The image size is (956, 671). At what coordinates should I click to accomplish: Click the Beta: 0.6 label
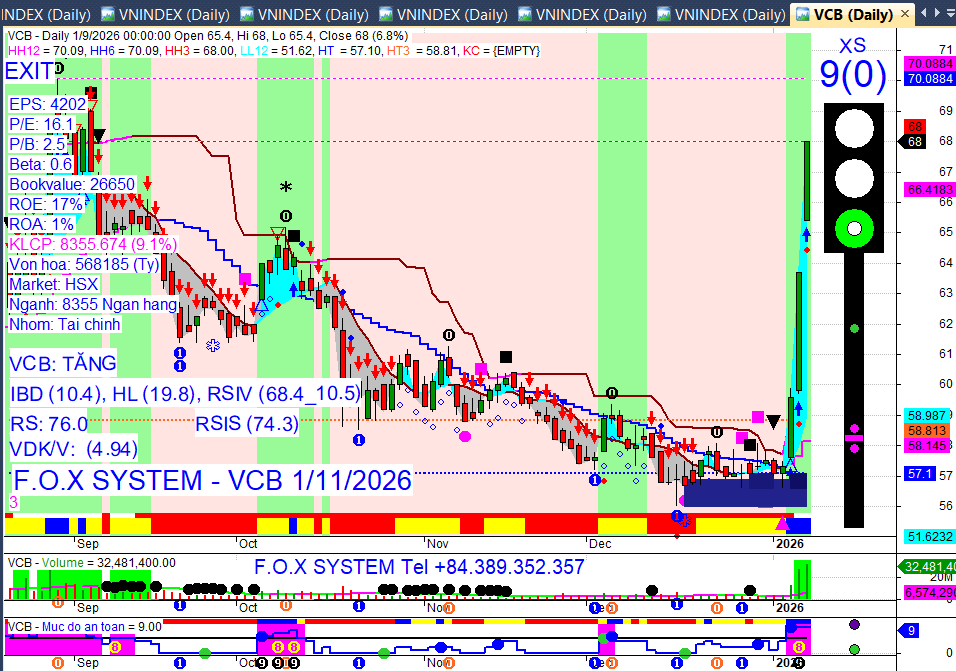[40, 165]
